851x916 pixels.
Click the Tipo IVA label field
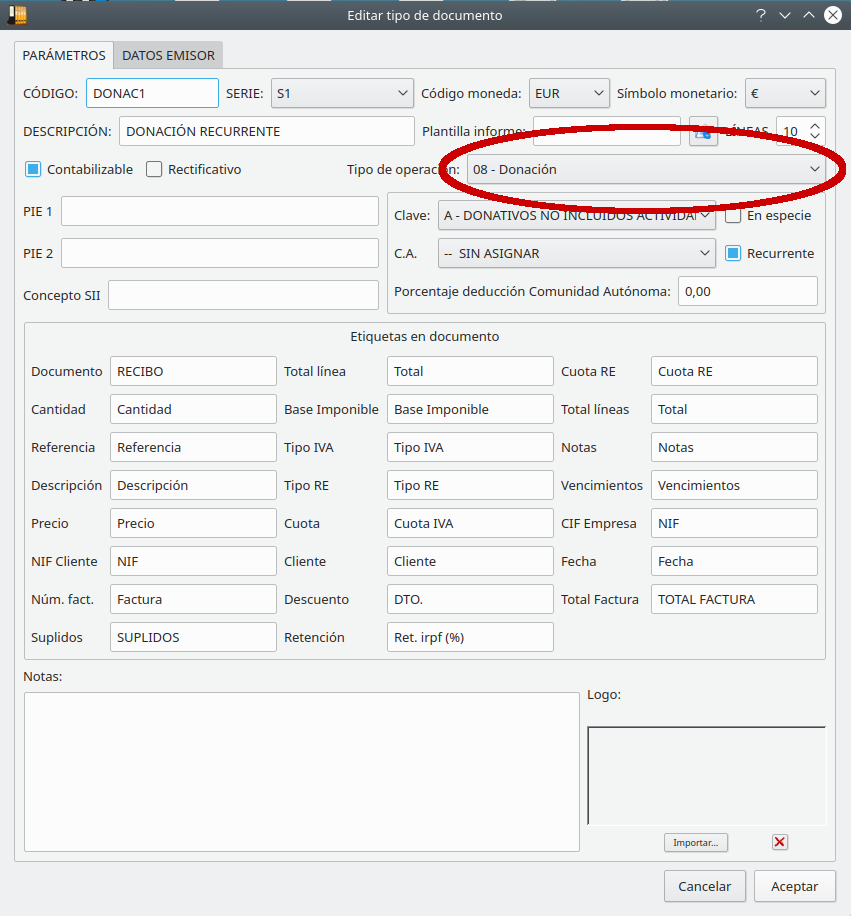coord(470,447)
